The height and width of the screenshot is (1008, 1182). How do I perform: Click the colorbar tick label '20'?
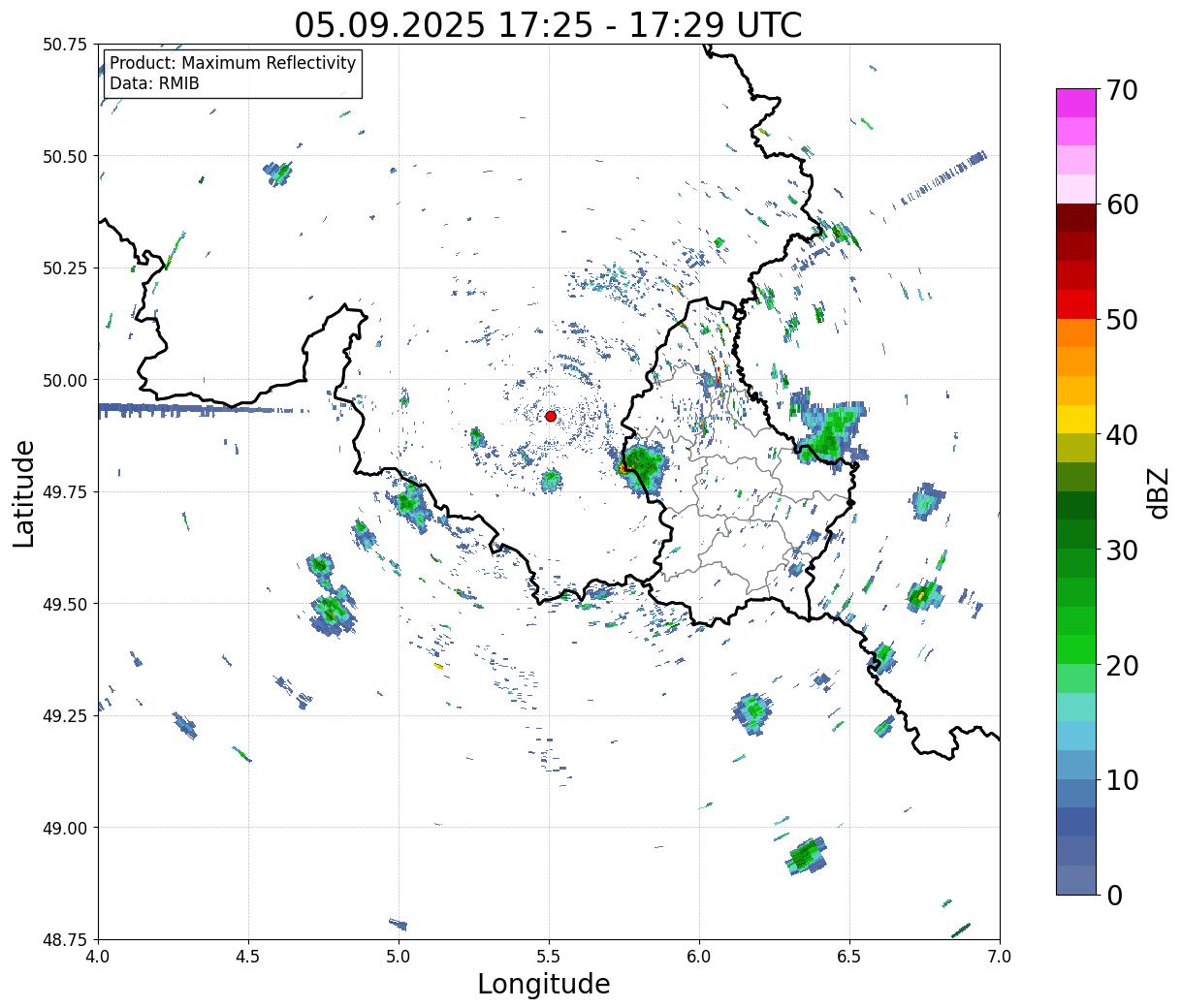1121,665
